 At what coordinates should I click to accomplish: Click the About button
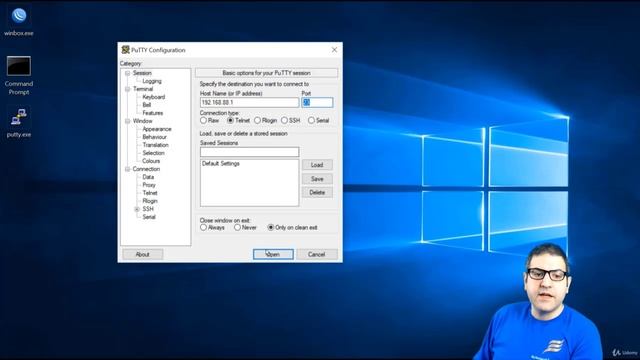[x=142, y=254]
